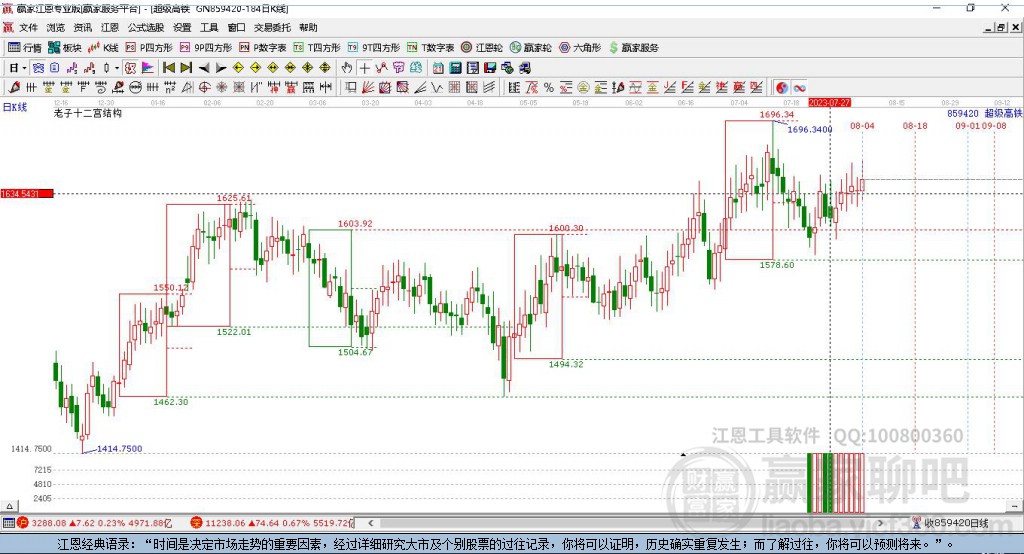The height and width of the screenshot is (554, 1024).
Task: Open the 资讯 menu
Action: [83, 27]
